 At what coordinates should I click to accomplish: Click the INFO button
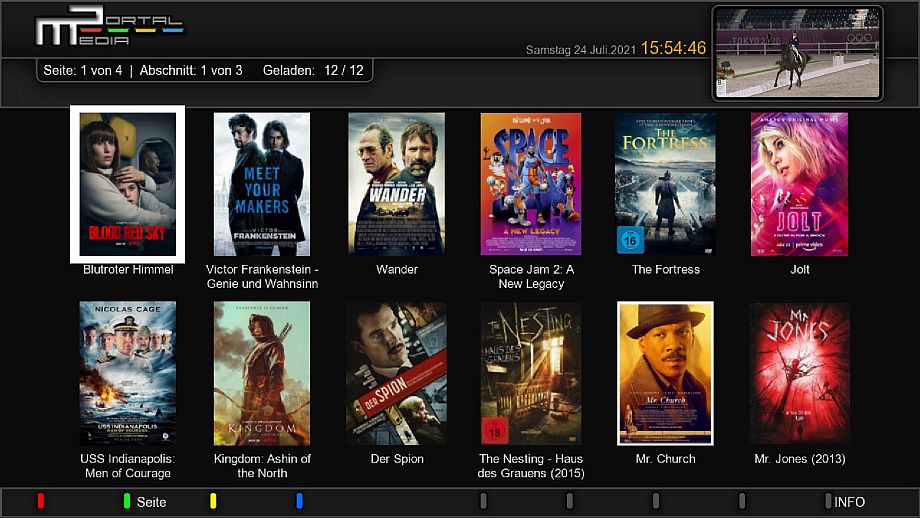pos(848,502)
